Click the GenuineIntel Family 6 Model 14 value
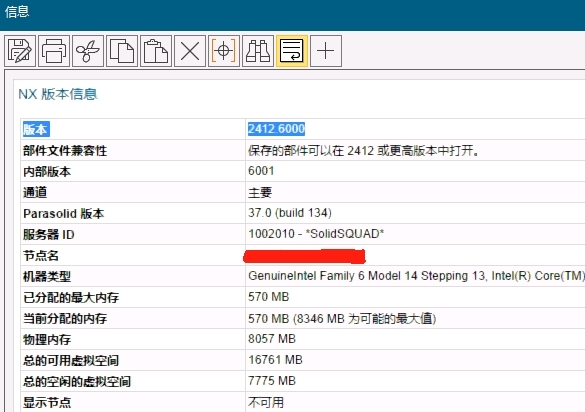Image resolution: width=585 pixels, height=412 pixels. point(416,276)
